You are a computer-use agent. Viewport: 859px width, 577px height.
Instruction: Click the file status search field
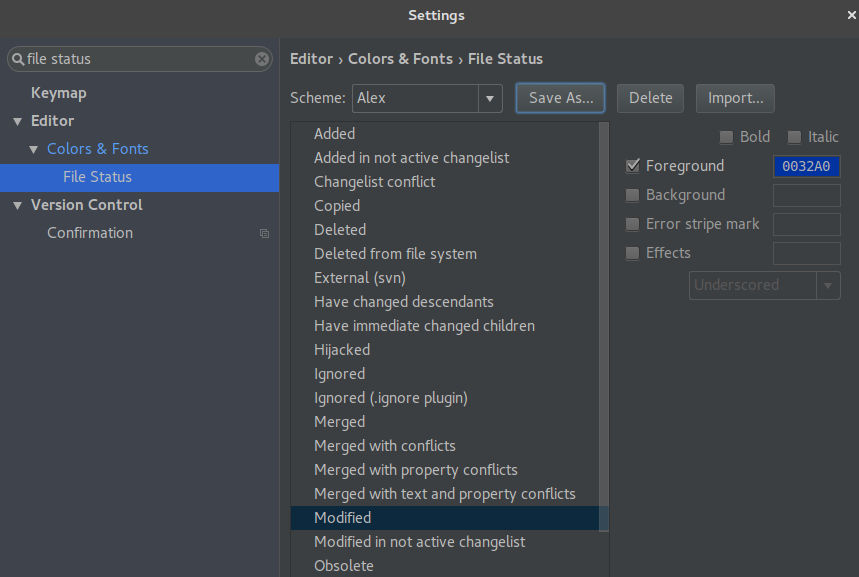tap(140, 59)
